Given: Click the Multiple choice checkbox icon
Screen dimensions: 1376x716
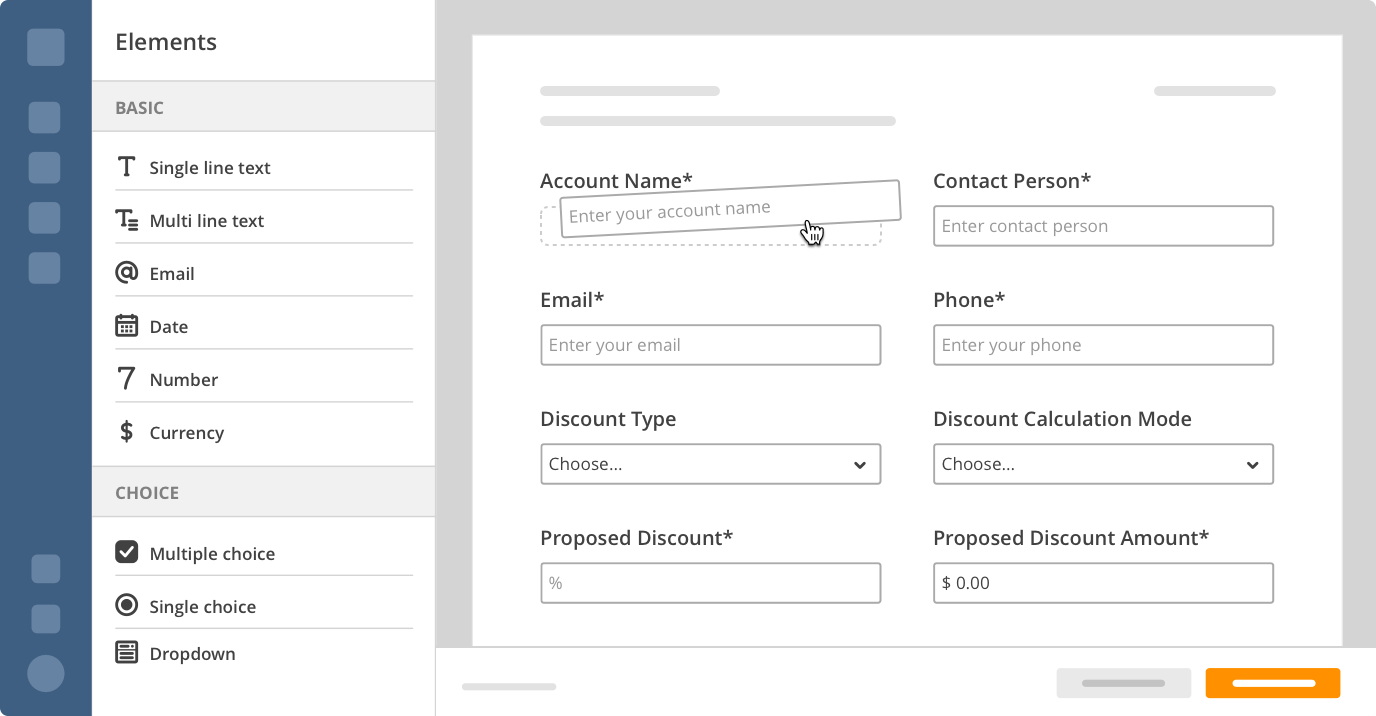Looking at the screenshot, I should coord(126,552).
